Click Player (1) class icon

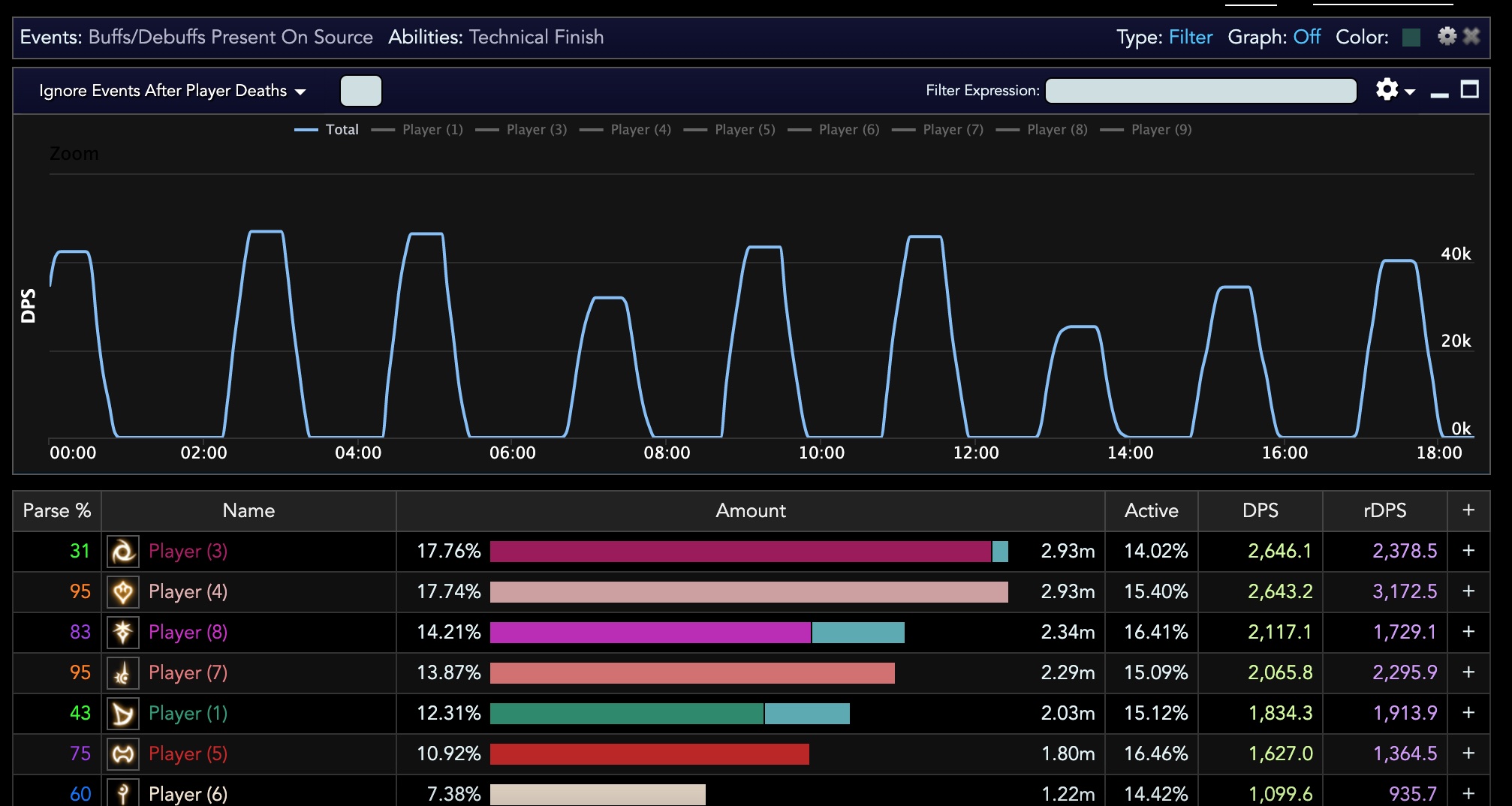[123, 714]
